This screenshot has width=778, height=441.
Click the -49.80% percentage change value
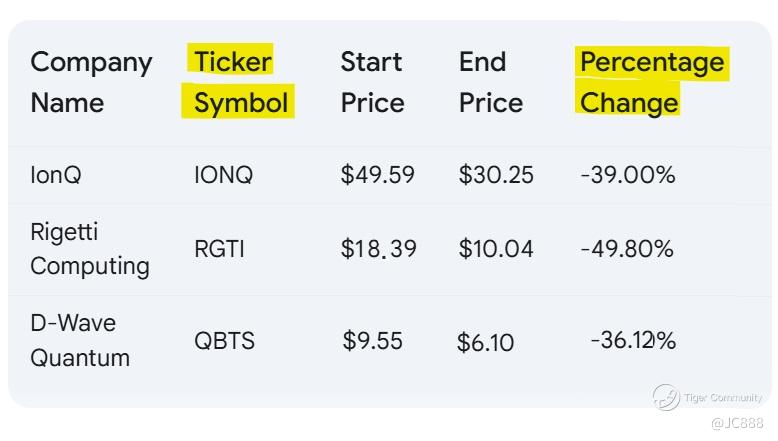point(627,249)
